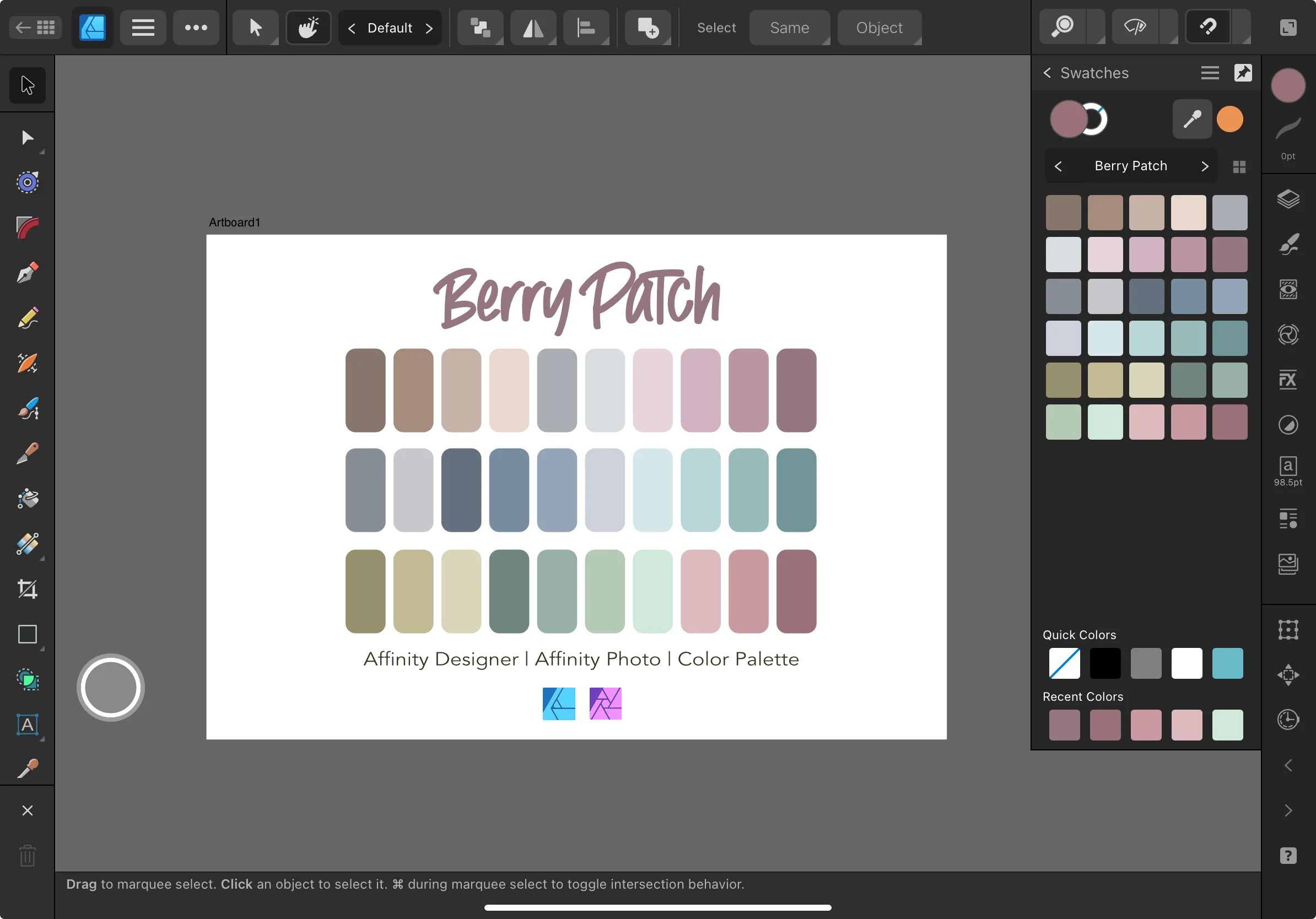Select the Crop tool
This screenshot has width=1316, height=919.
coord(27,589)
